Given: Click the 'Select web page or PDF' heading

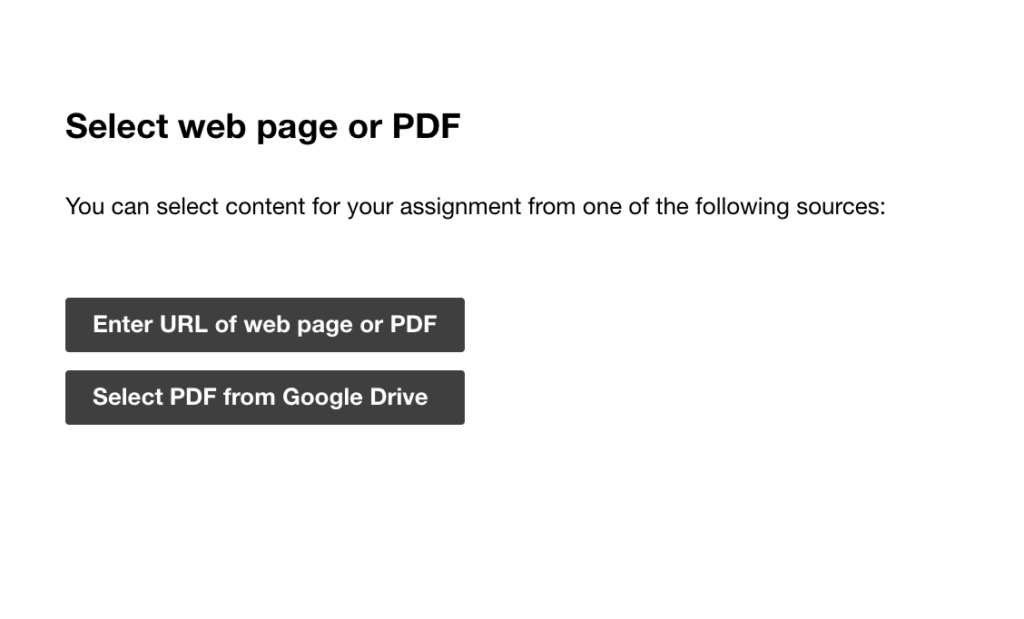Looking at the screenshot, I should [x=263, y=127].
